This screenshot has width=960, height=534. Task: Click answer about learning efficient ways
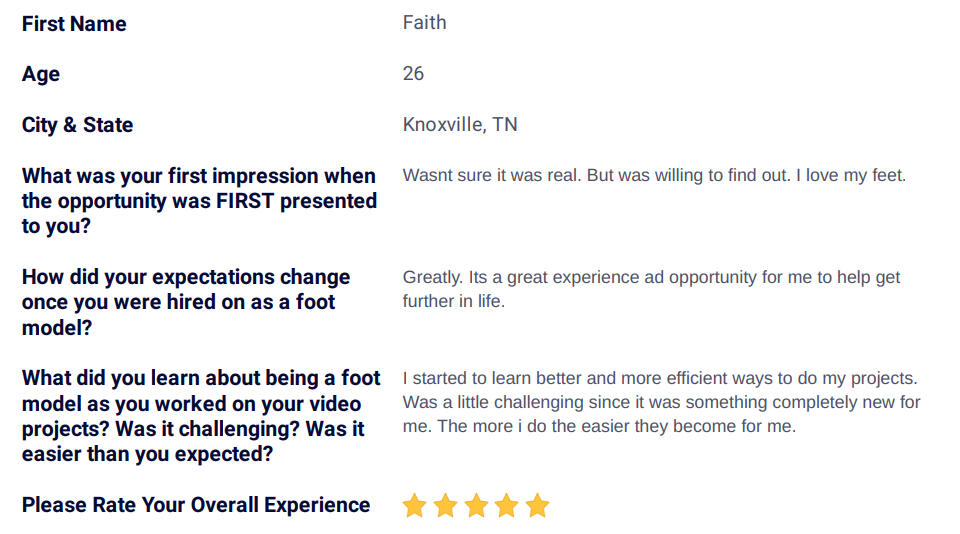point(661,402)
